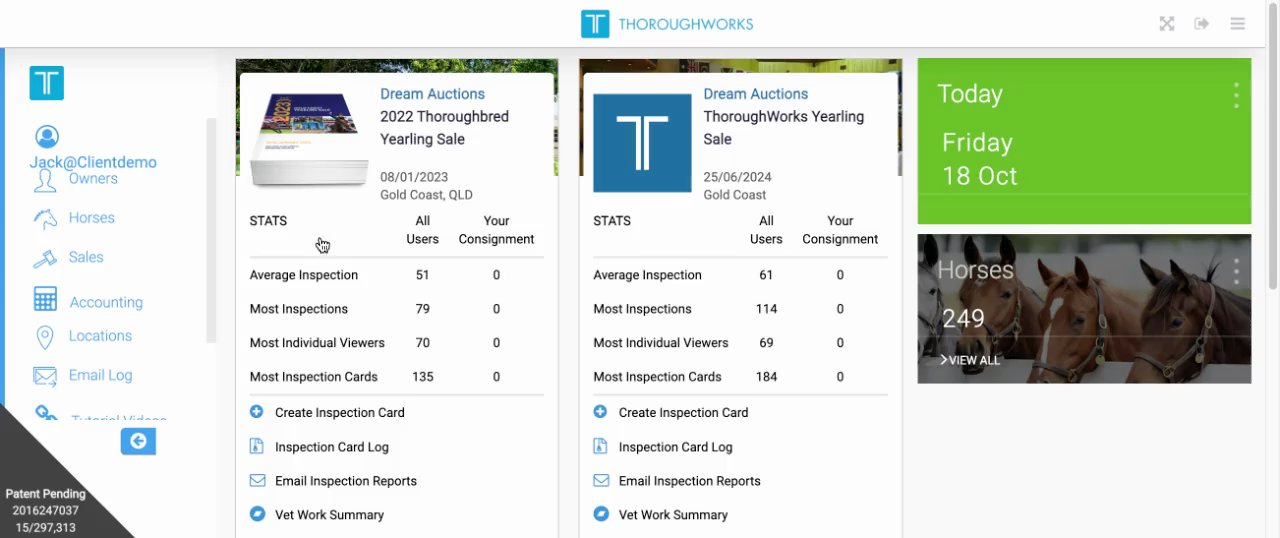Click the 2022 Thoroughbred Yearling Sale title

click(x=444, y=128)
